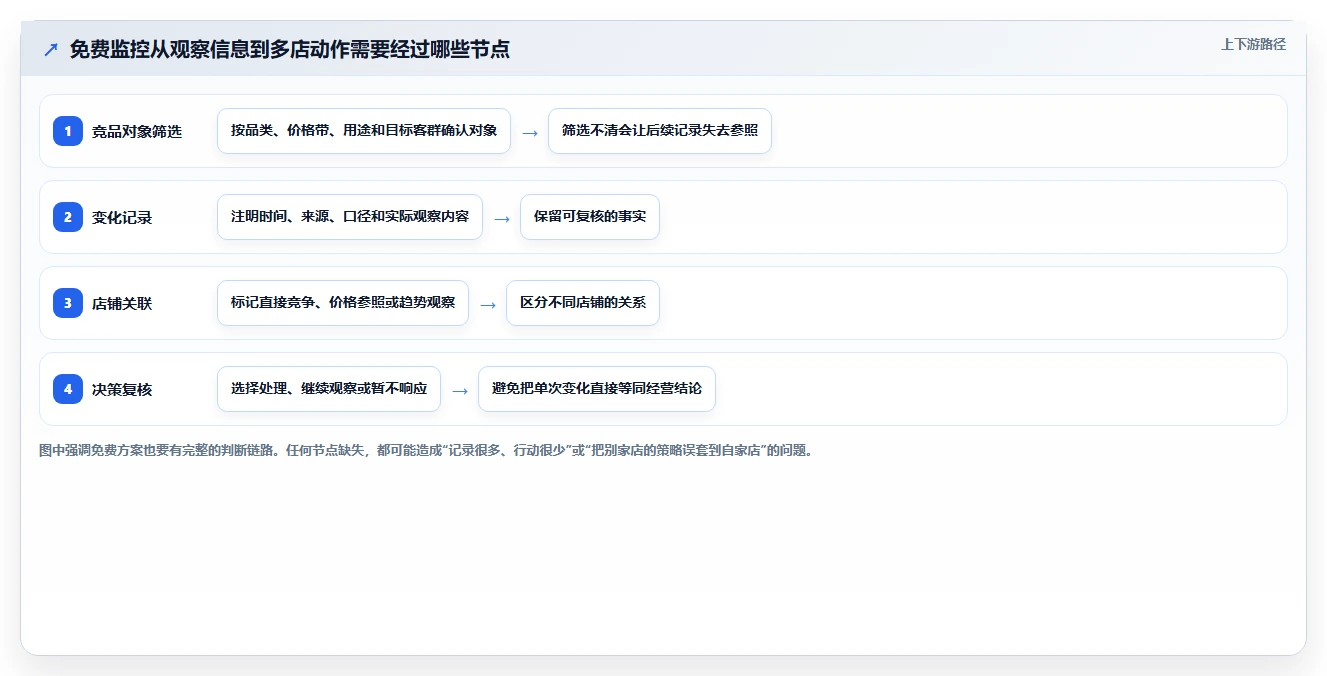The width and height of the screenshot is (1327, 676).
Task: Click the arrow in the 变化记录 row
Action: tap(502, 218)
